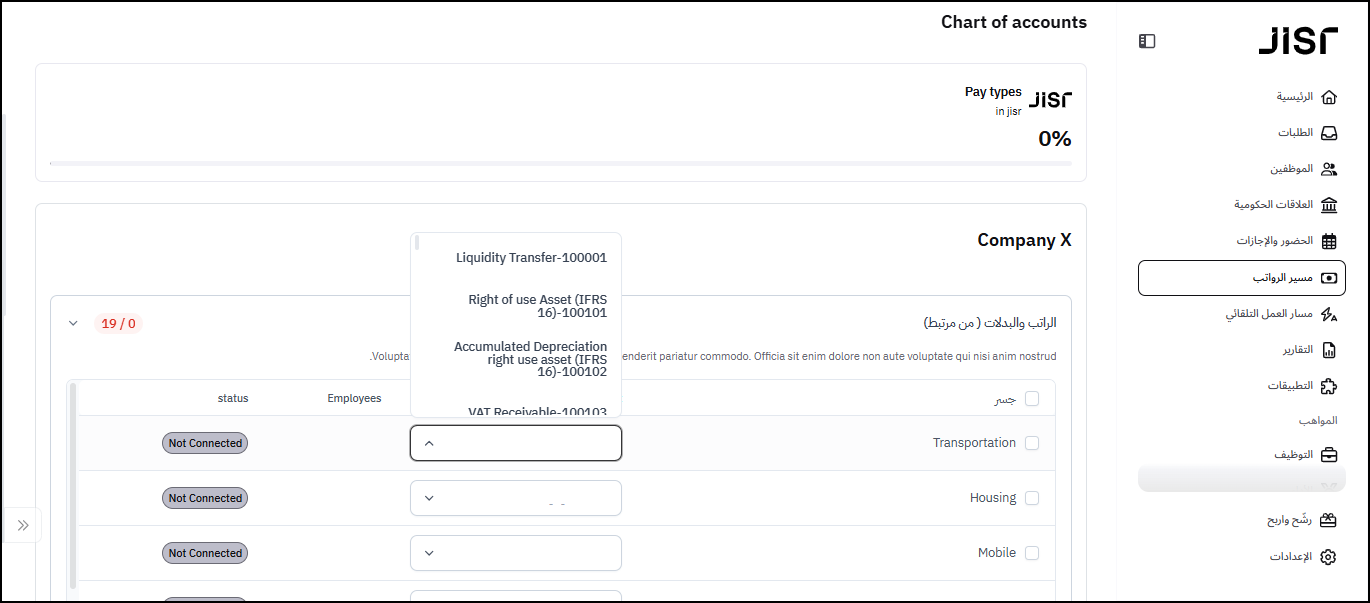Collapse the salary and allowances section chevron
The width and height of the screenshot is (1370, 603).
pyautogui.click(x=73, y=323)
